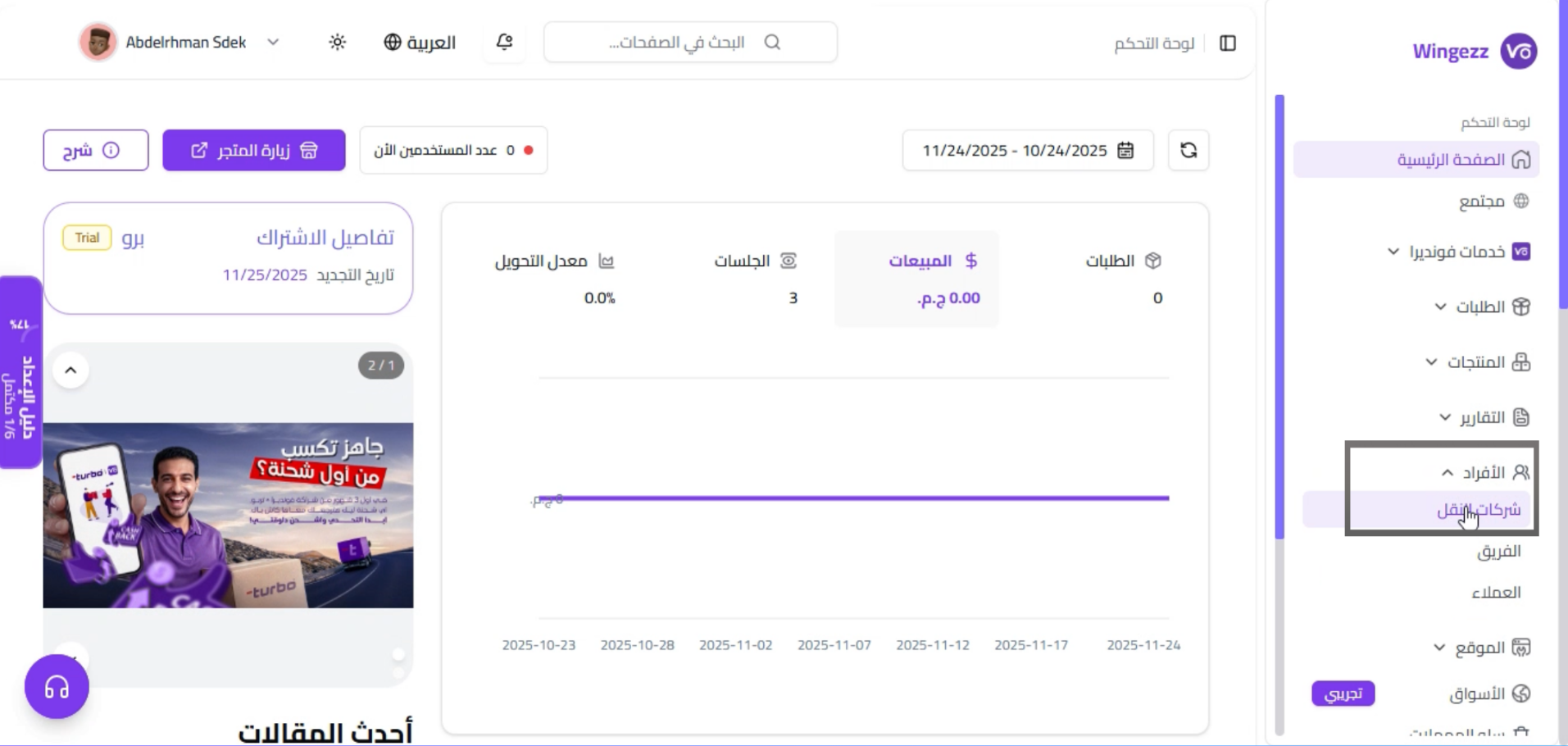Click the notifications bell icon
Image resolution: width=1568 pixels, height=746 pixels.
[x=504, y=42]
